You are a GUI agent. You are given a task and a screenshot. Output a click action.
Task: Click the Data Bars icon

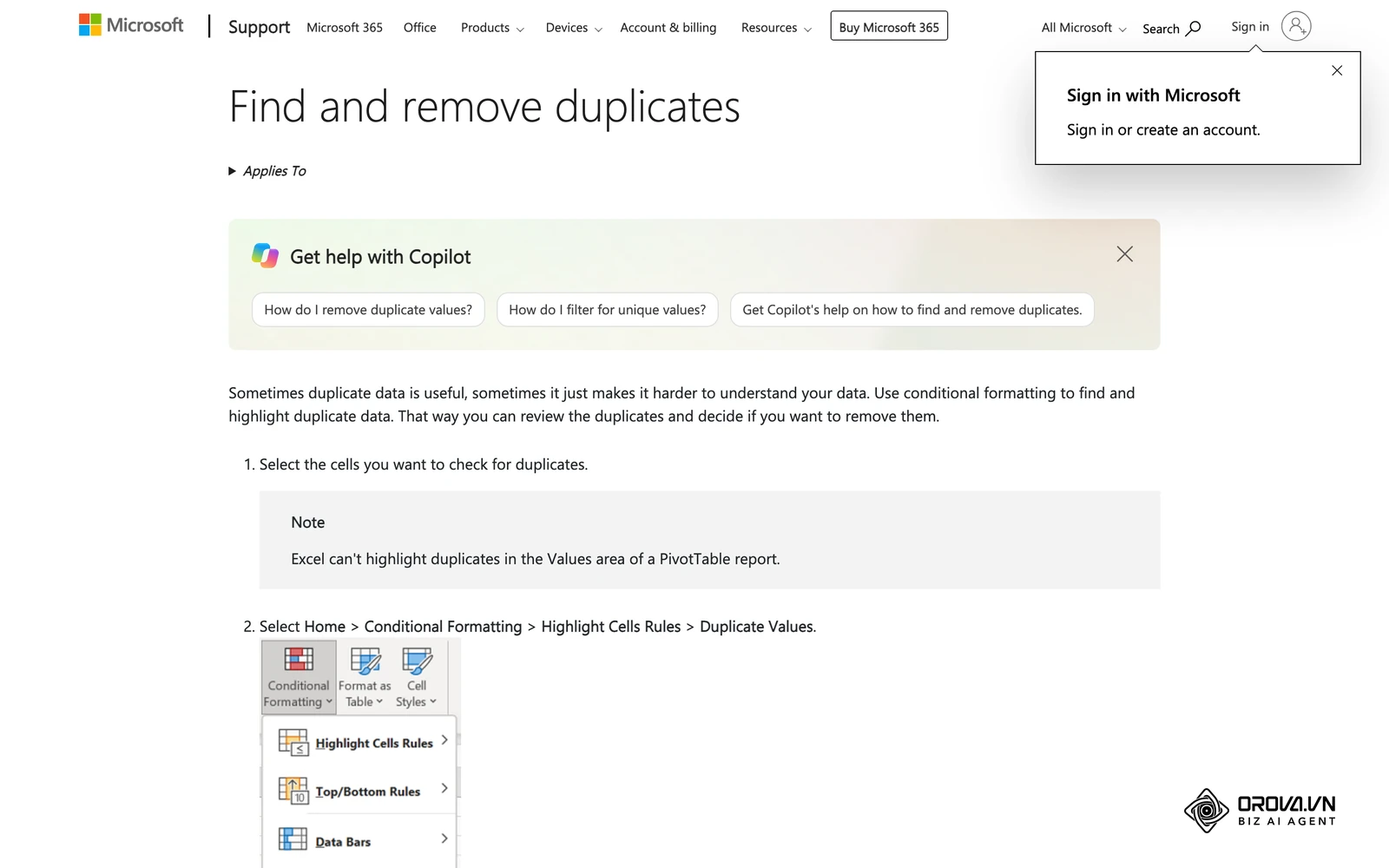point(293,839)
